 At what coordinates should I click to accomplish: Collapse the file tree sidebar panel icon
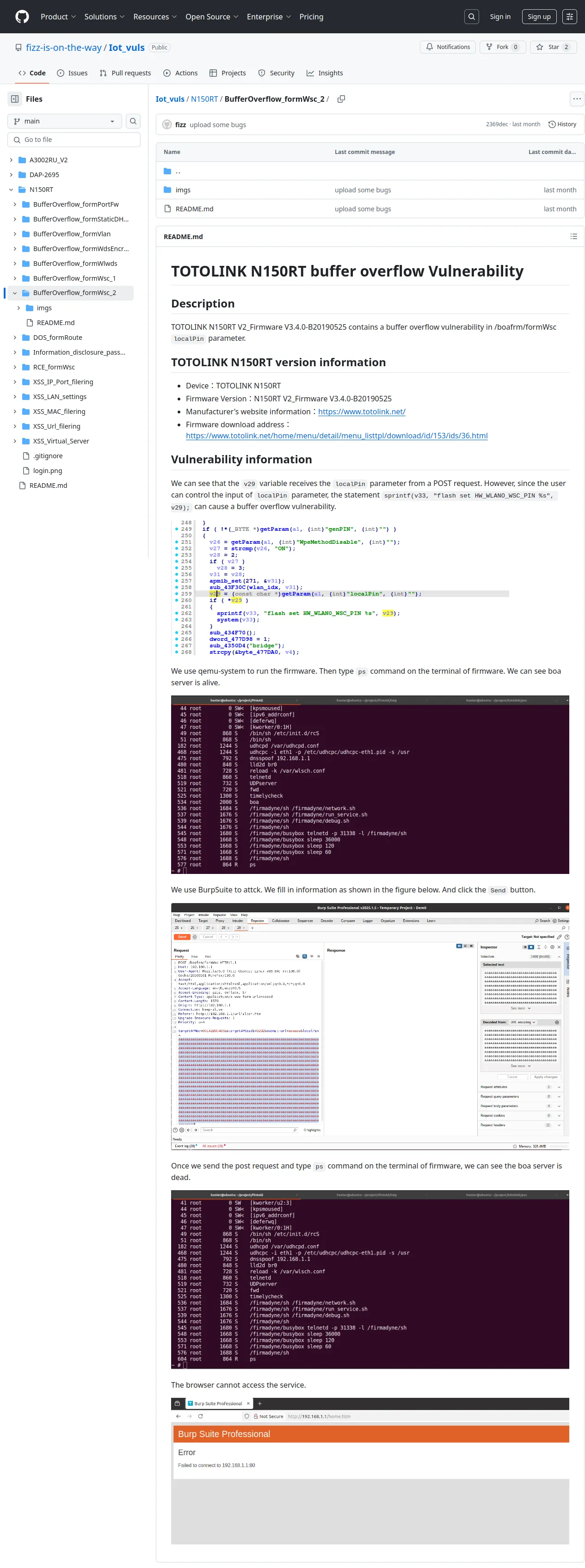point(15,98)
